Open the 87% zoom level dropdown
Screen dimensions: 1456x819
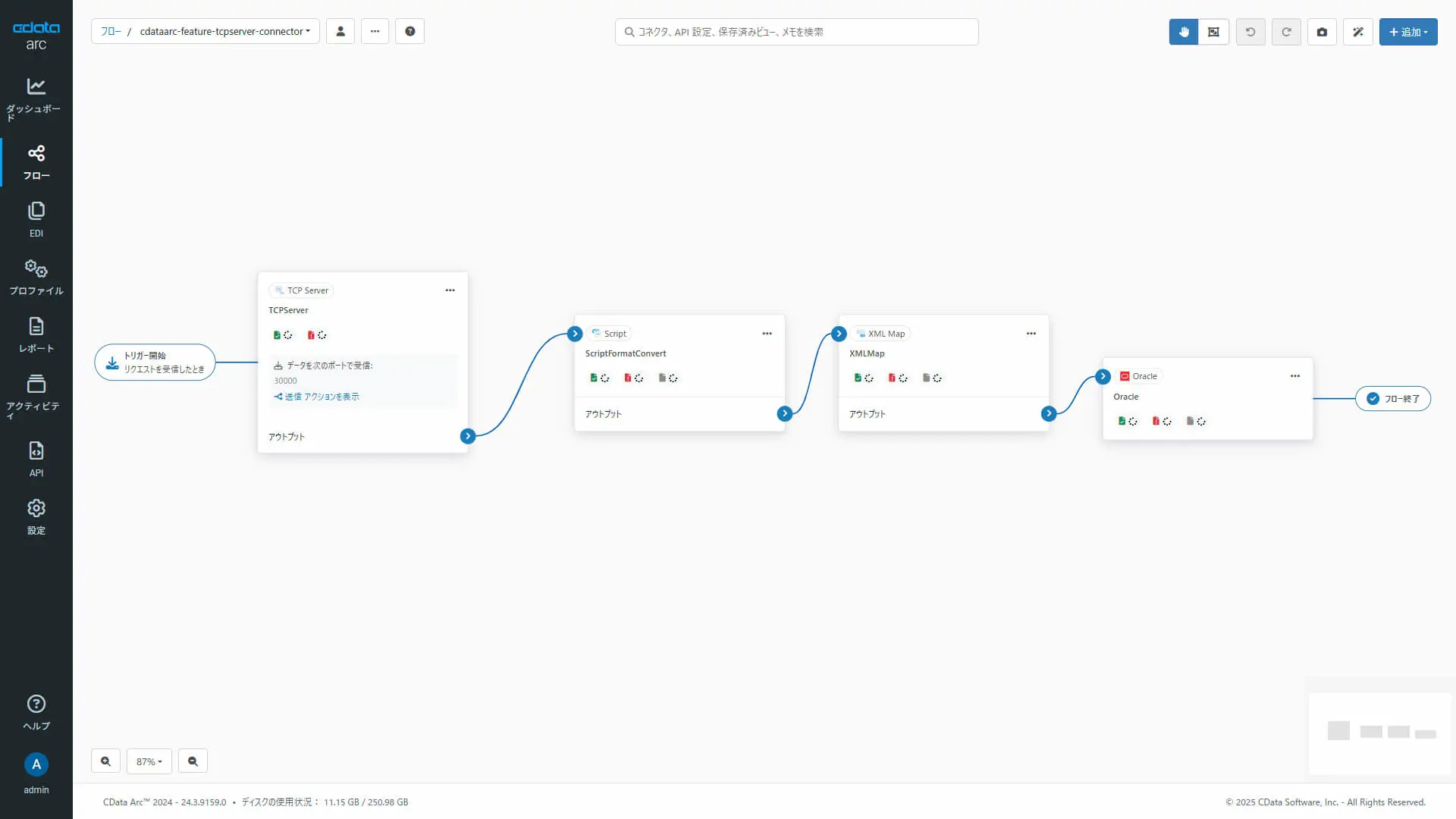[149, 761]
